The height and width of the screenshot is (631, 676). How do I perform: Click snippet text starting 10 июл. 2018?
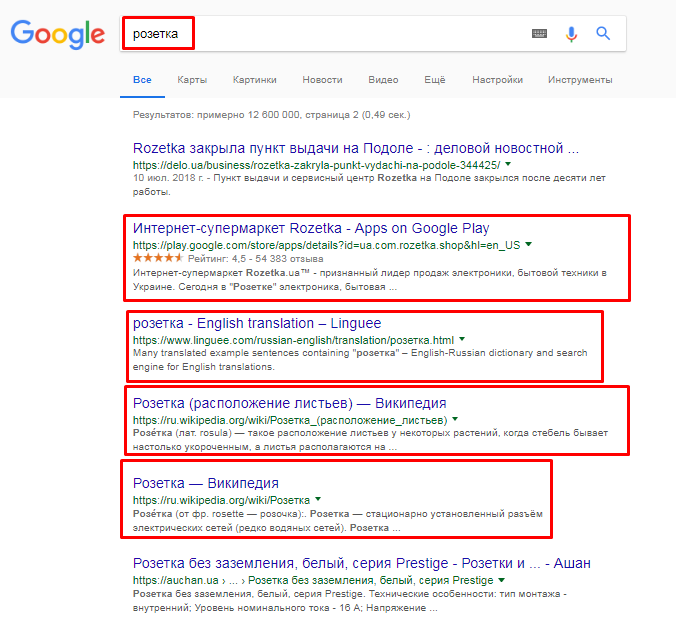point(369,184)
